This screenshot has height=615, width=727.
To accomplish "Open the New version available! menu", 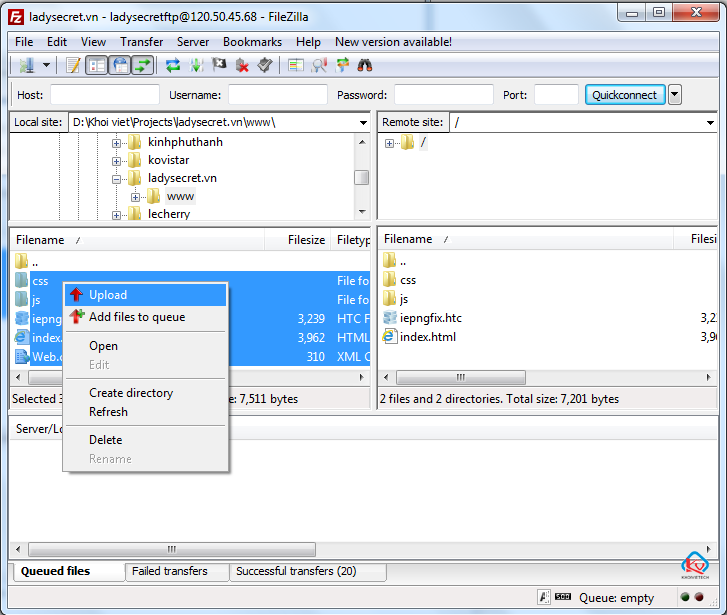I will (393, 42).
